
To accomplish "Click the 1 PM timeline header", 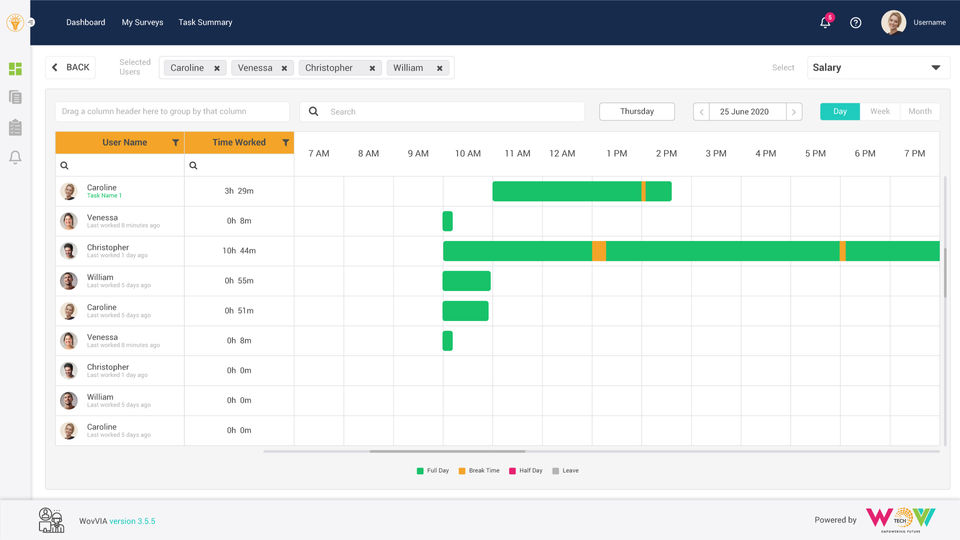I will click(x=617, y=154).
